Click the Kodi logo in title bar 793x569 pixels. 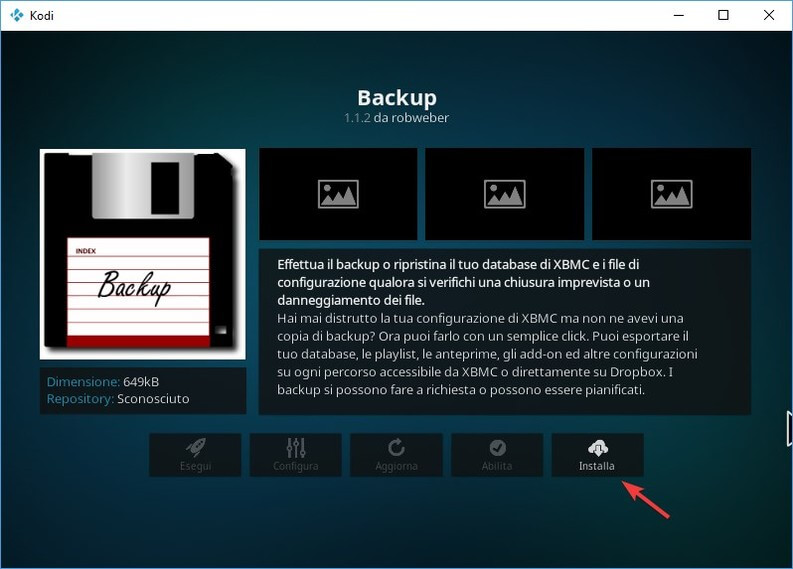(17, 15)
